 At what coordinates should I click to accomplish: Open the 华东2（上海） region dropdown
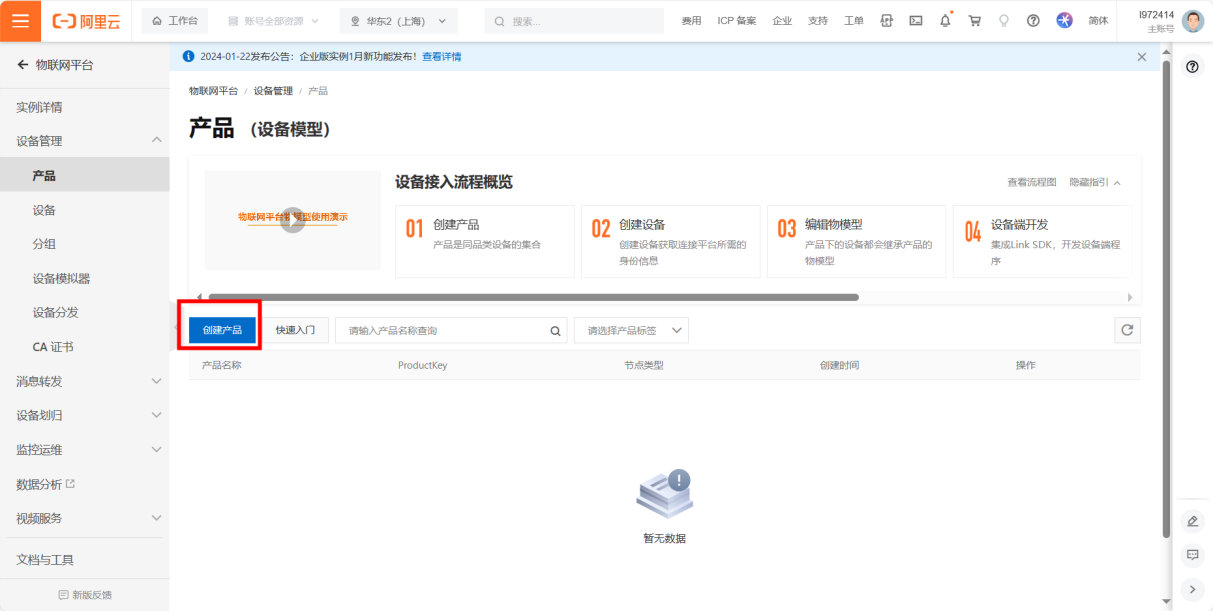[398, 21]
